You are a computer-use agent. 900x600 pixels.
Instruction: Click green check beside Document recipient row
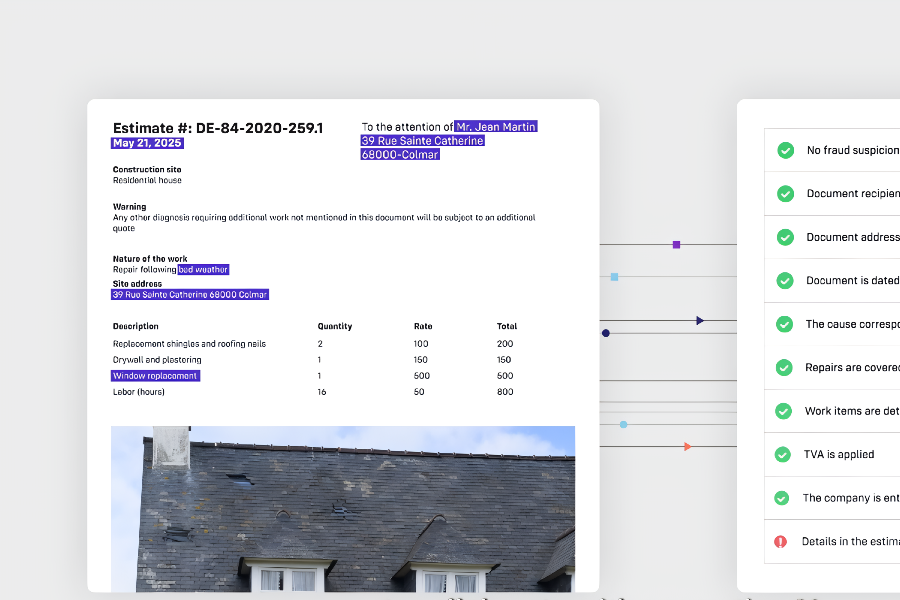point(785,193)
